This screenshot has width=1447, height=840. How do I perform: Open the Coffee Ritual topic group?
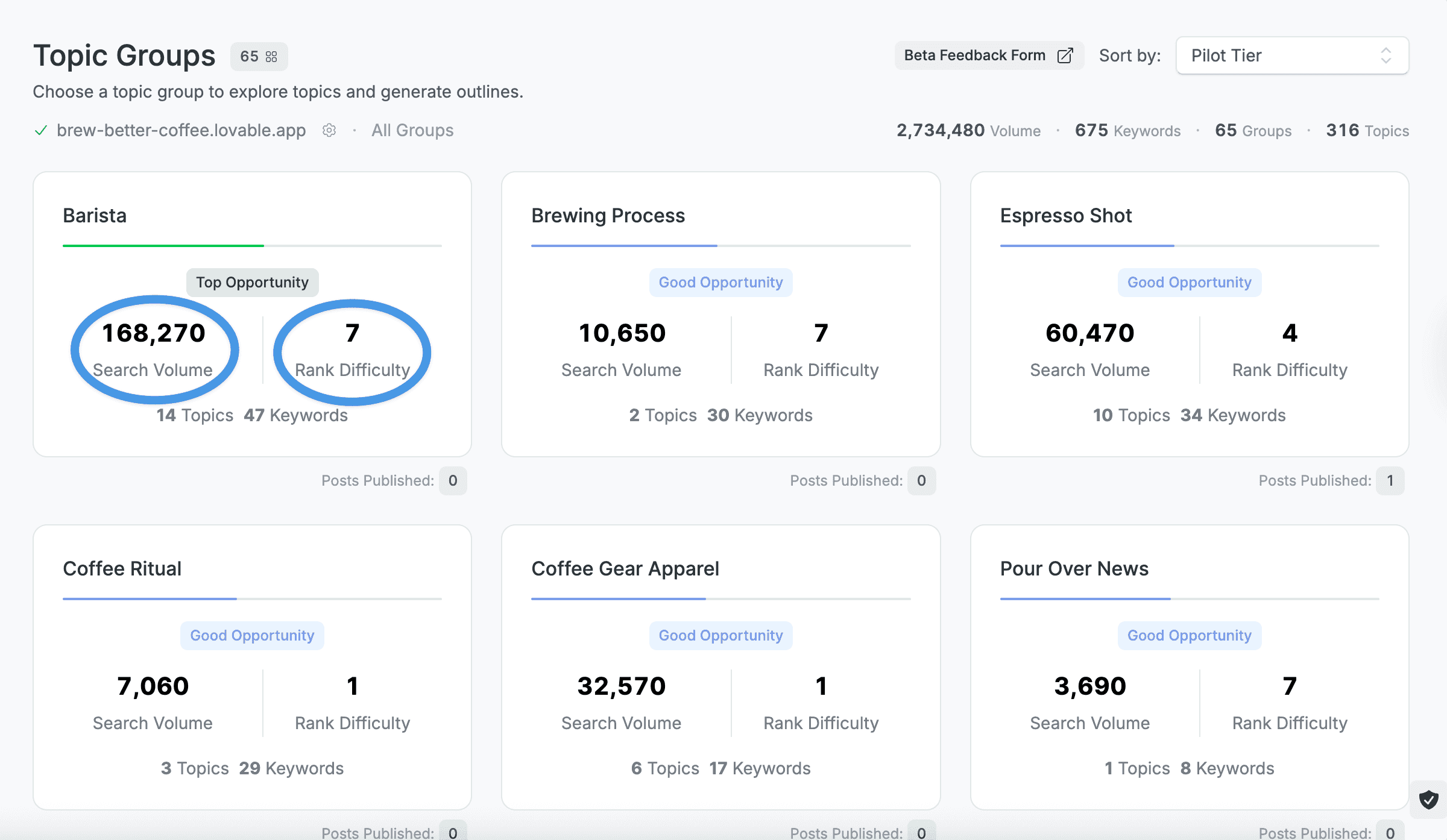click(x=252, y=667)
